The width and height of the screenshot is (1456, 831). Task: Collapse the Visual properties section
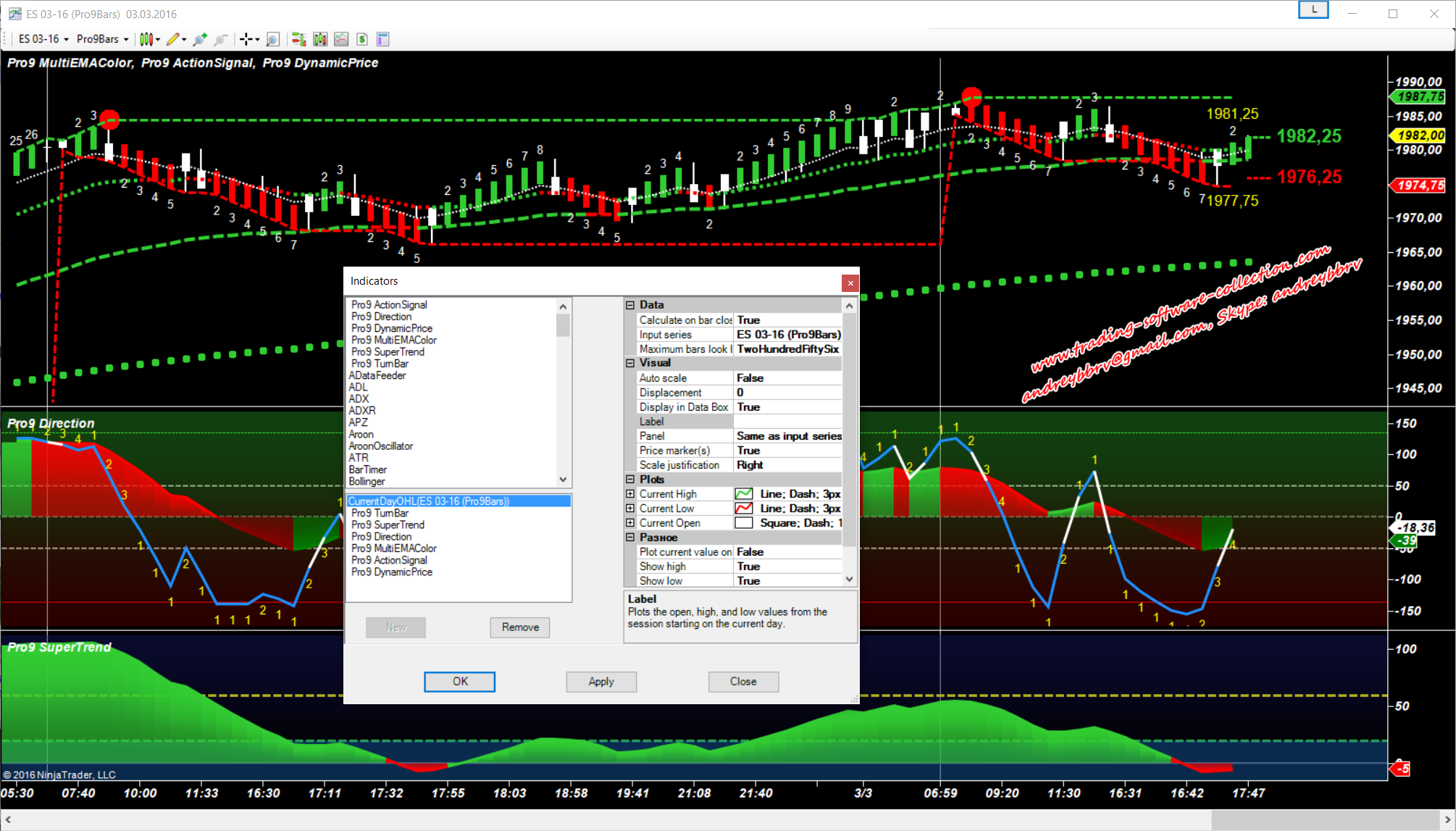pyautogui.click(x=630, y=363)
